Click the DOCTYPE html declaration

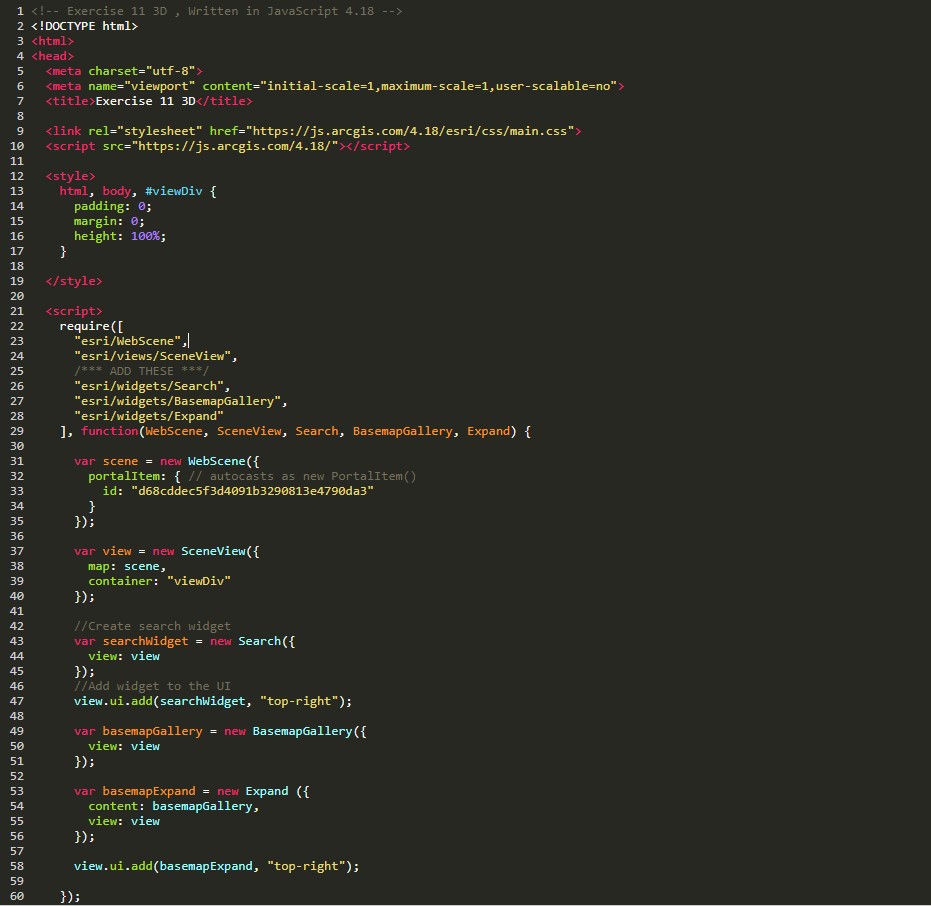click(x=84, y=26)
